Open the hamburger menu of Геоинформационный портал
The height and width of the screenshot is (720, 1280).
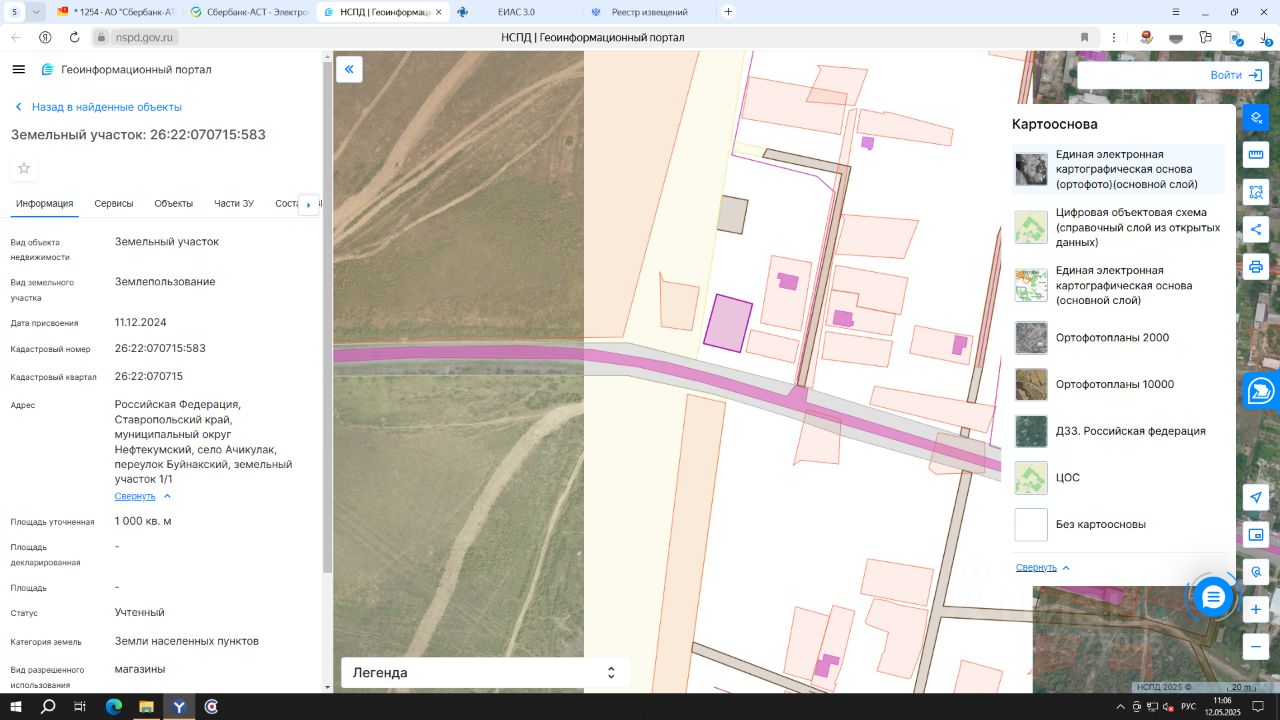[x=18, y=69]
